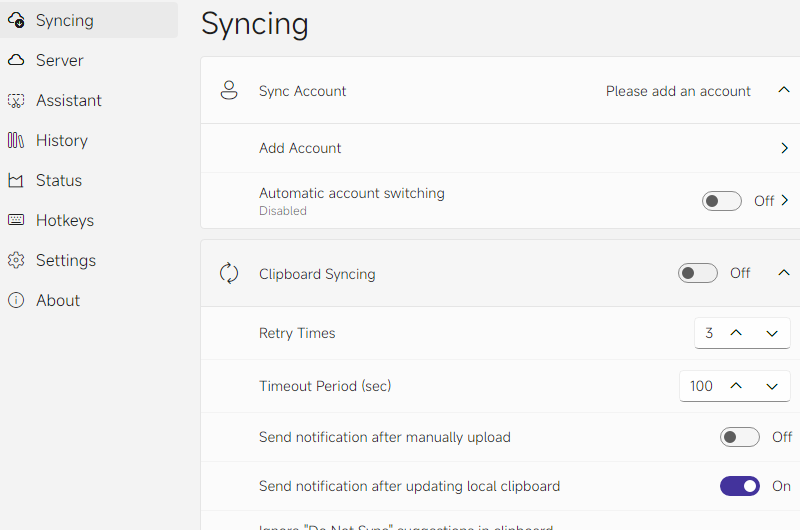The image size is (800, 530).
Task: Go to the Assistant section
Action: pos(89,100)
